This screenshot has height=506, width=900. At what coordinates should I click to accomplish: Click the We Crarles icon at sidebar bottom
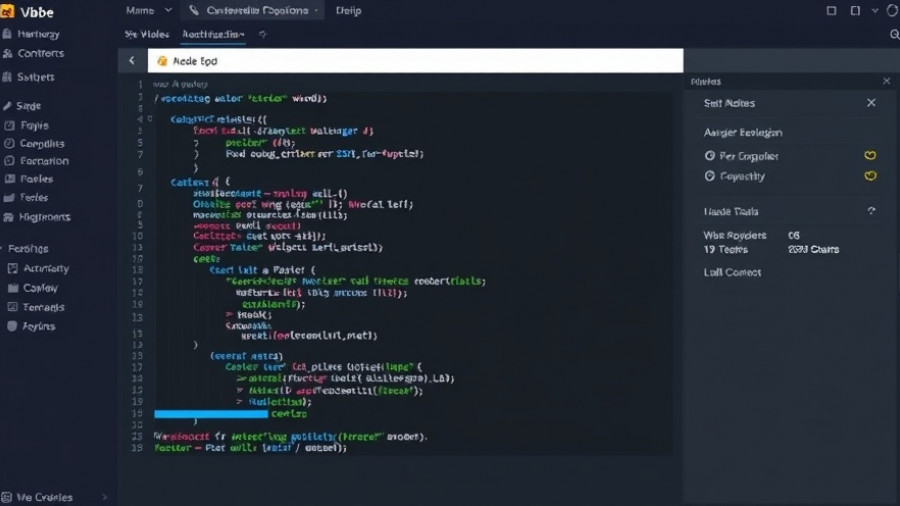[6, 497]
